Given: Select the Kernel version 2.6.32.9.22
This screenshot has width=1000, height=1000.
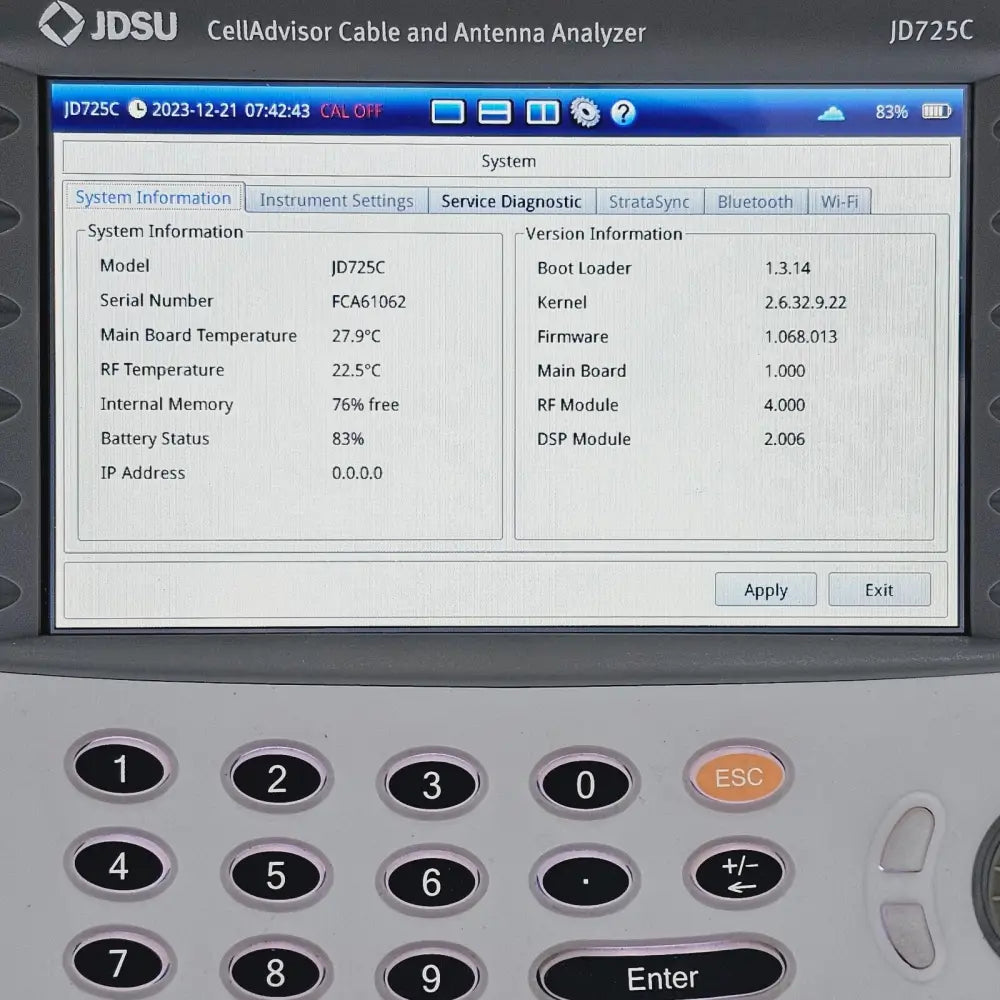Looking at the screenshot, I should click(805, 302).
